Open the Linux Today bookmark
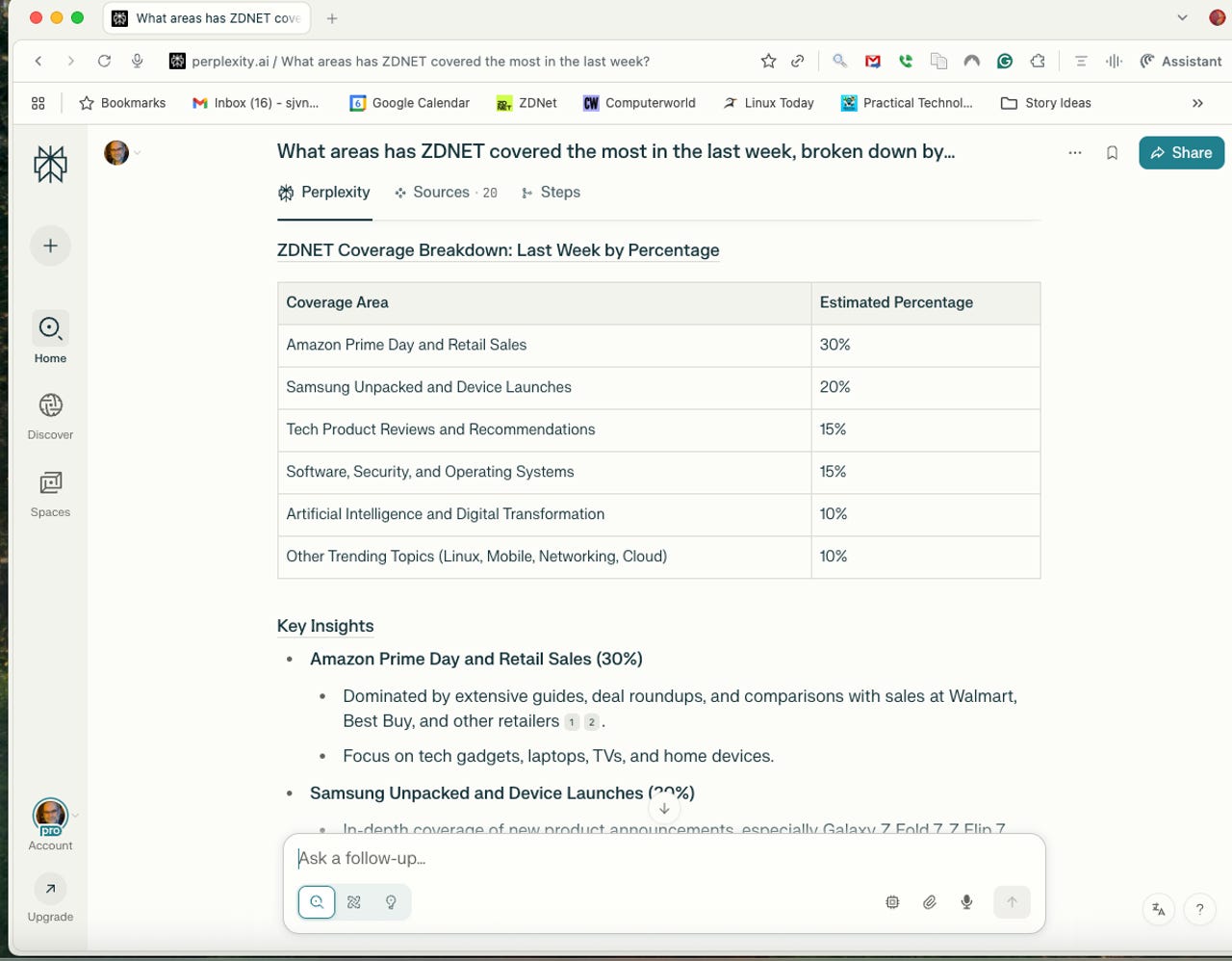The height and width of the screenshot is (961, 1232). point(768,103)
